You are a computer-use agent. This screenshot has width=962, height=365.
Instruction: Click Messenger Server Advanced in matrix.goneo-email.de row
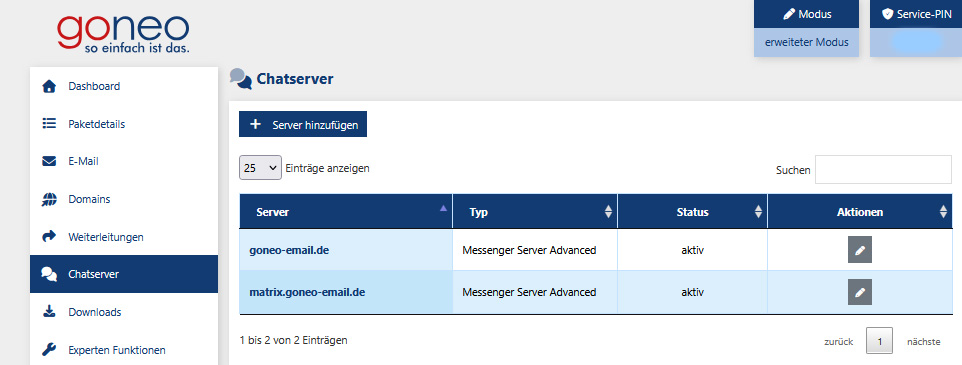click(x=529, y=293)
